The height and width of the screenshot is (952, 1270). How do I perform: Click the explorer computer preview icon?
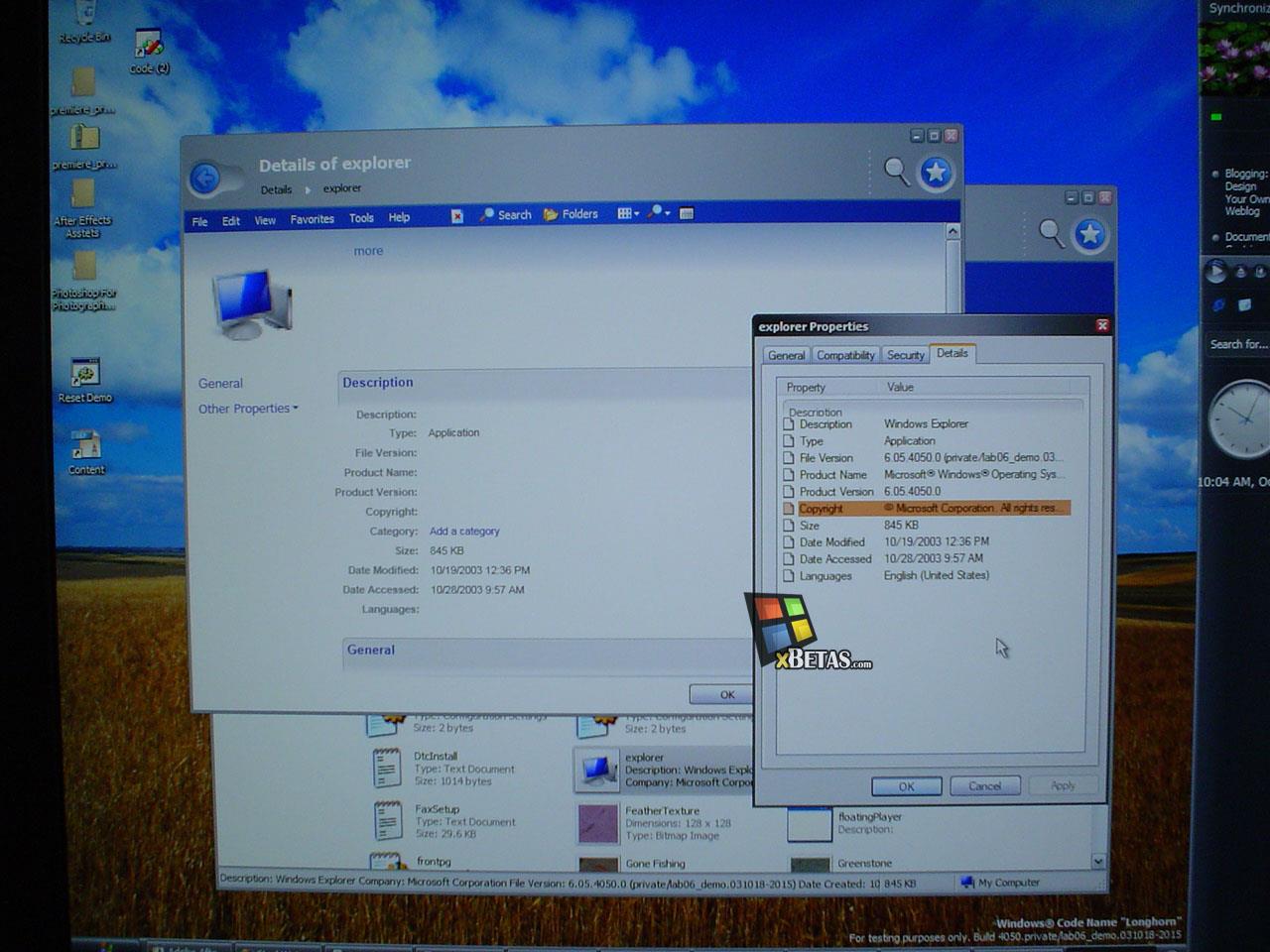[x=252, y=302]
